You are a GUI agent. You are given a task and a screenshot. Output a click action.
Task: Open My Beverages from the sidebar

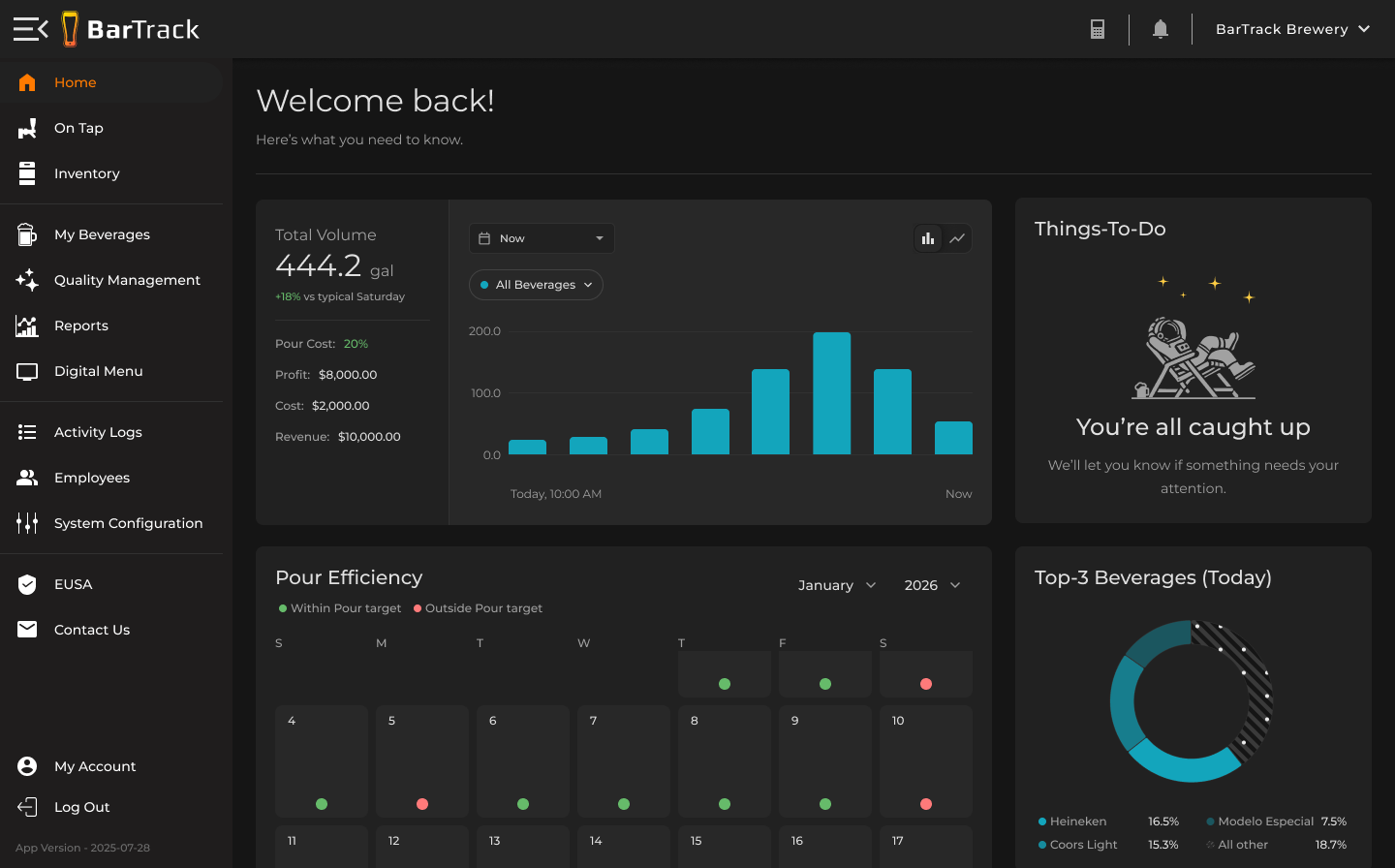tap(102, 234)
